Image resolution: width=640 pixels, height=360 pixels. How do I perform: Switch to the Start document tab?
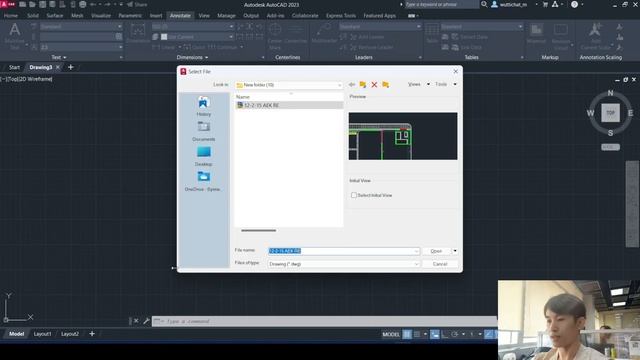[x=14, y=67]
